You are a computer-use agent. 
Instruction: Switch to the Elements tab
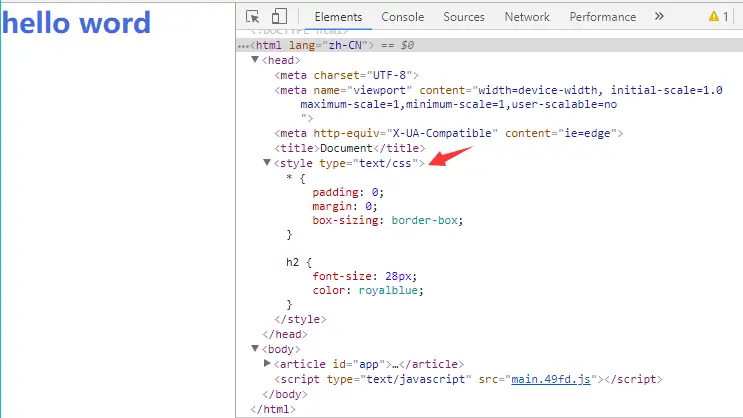(x=338, y=17)
